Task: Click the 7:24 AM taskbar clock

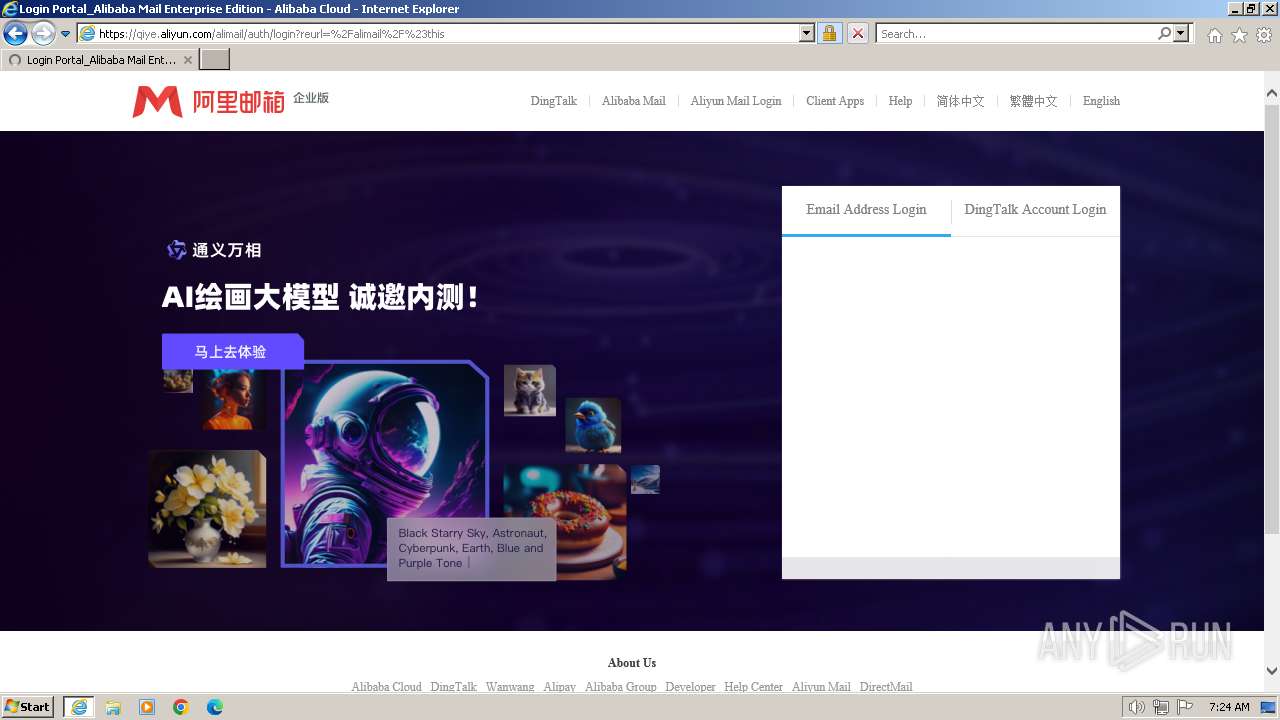Action: pos(1229,707)
